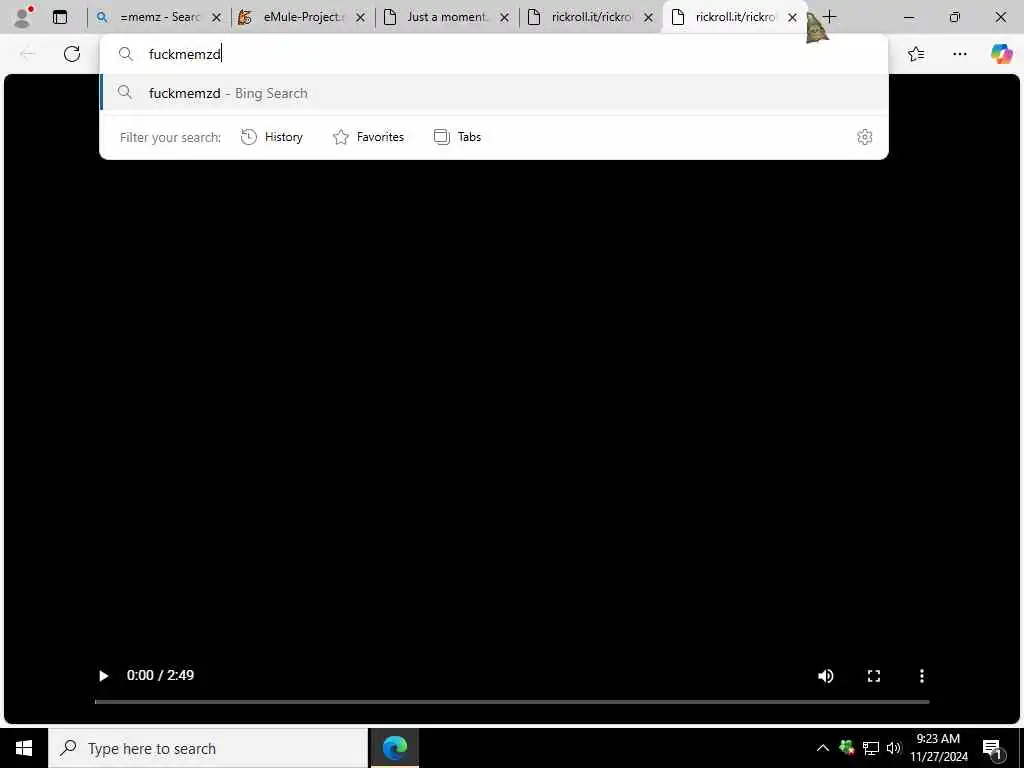Open address bar search settings gear

point(865,137)
